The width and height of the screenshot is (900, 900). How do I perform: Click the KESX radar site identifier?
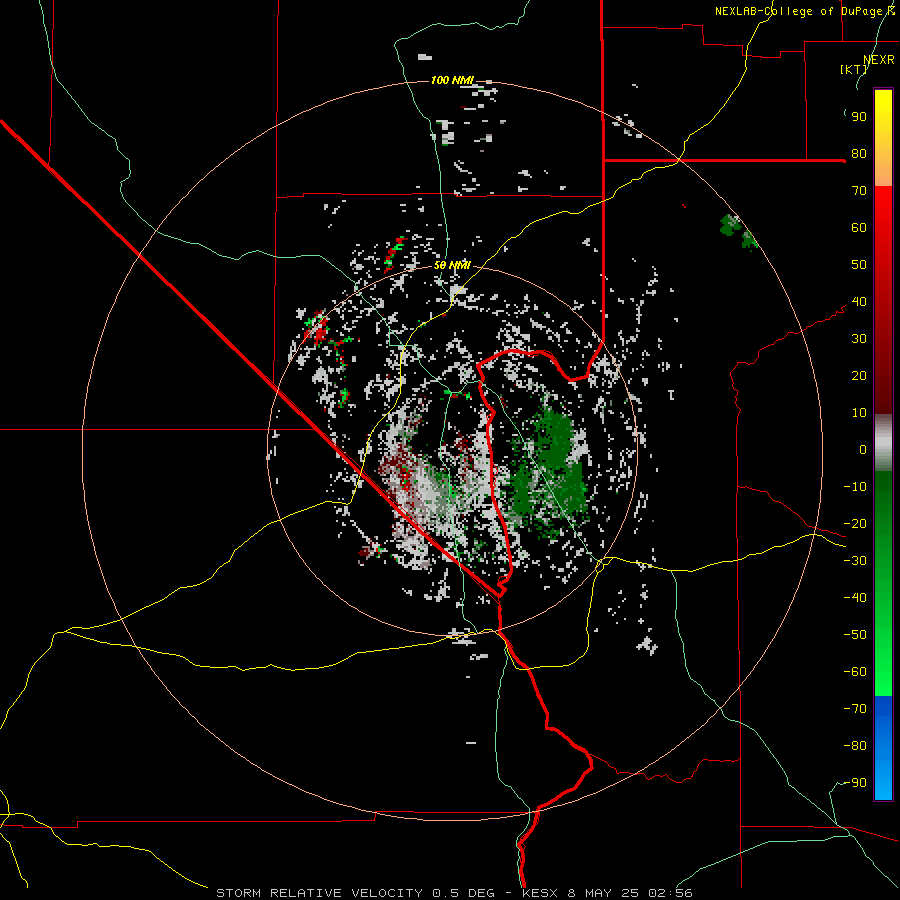point(540,893)
